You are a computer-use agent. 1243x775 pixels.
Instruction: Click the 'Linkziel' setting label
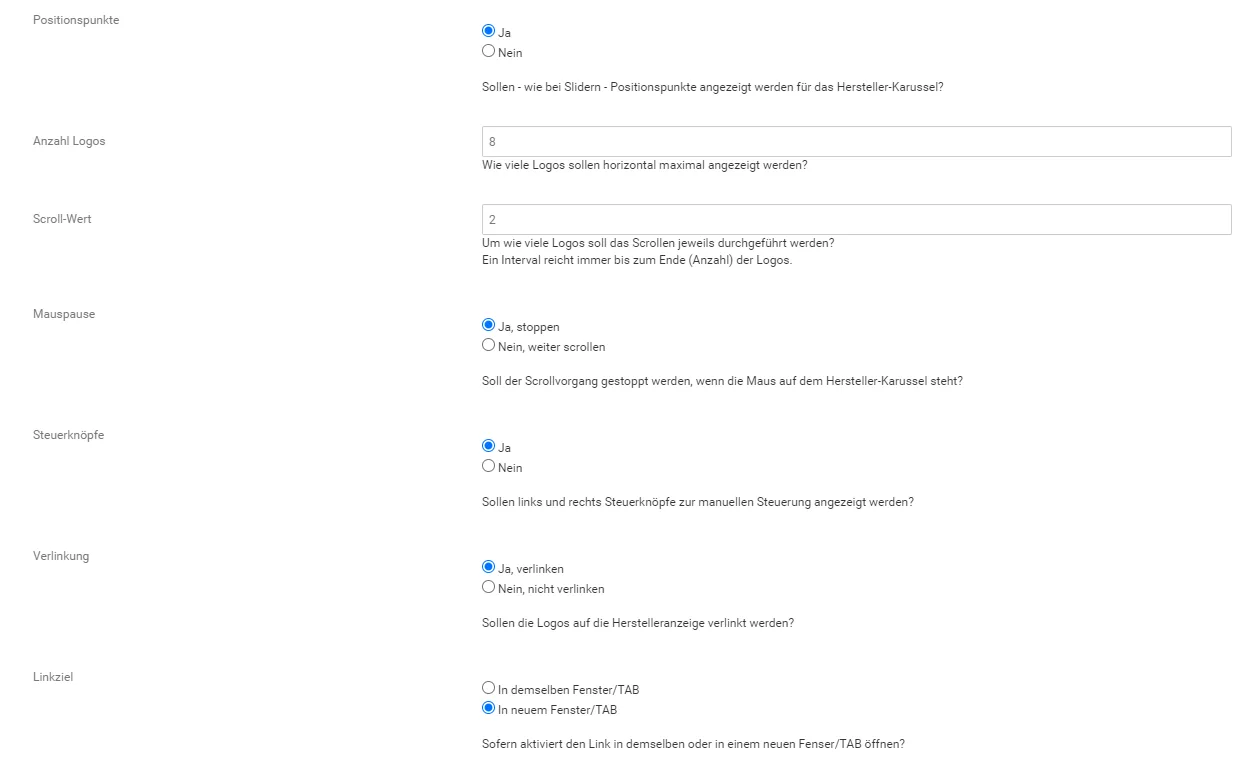click(x=53, y=677)
